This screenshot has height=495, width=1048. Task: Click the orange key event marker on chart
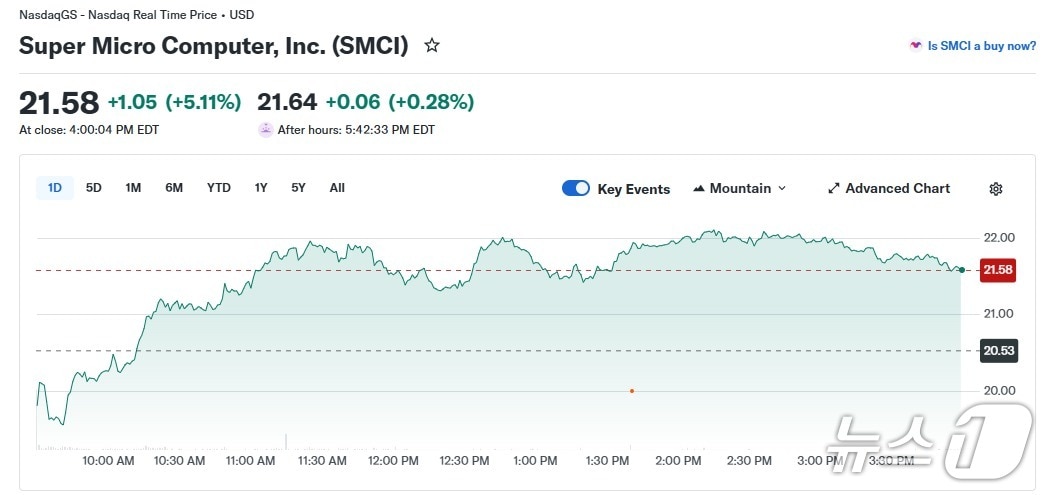pos(632,391)
